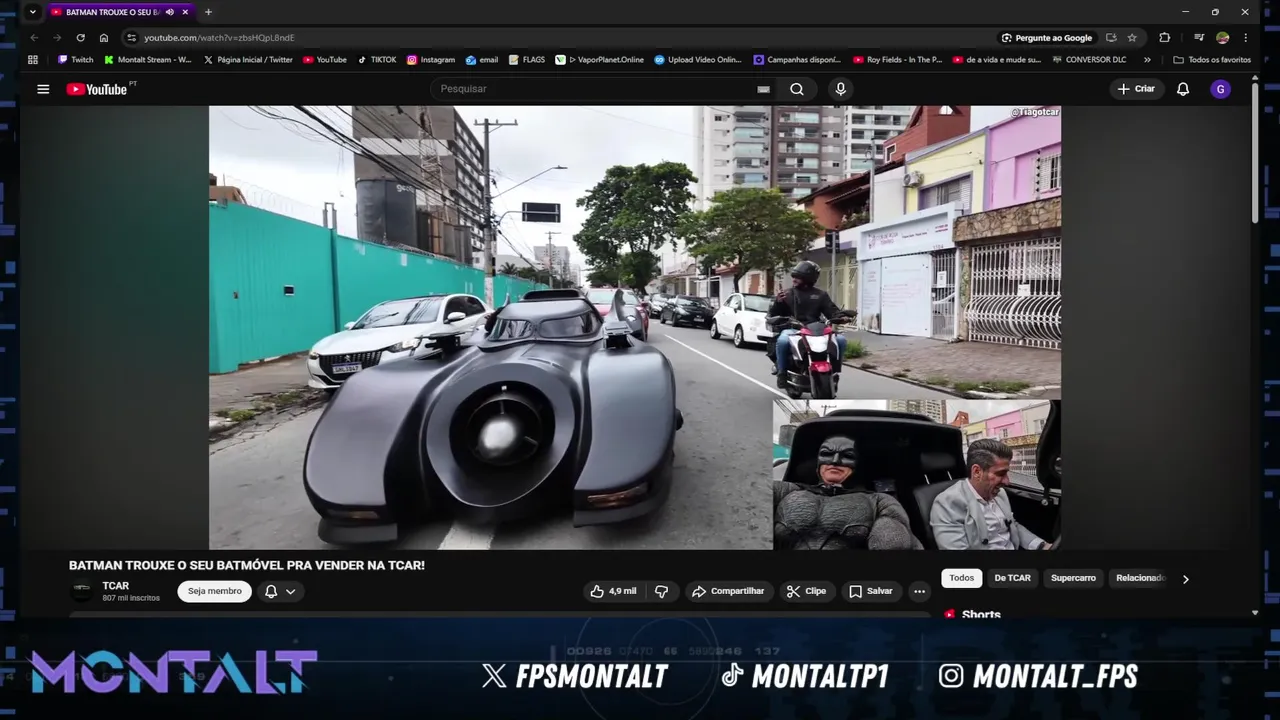1280x720 pixels.
Task: Go back in browser history
Action: (x=34, y=38)
